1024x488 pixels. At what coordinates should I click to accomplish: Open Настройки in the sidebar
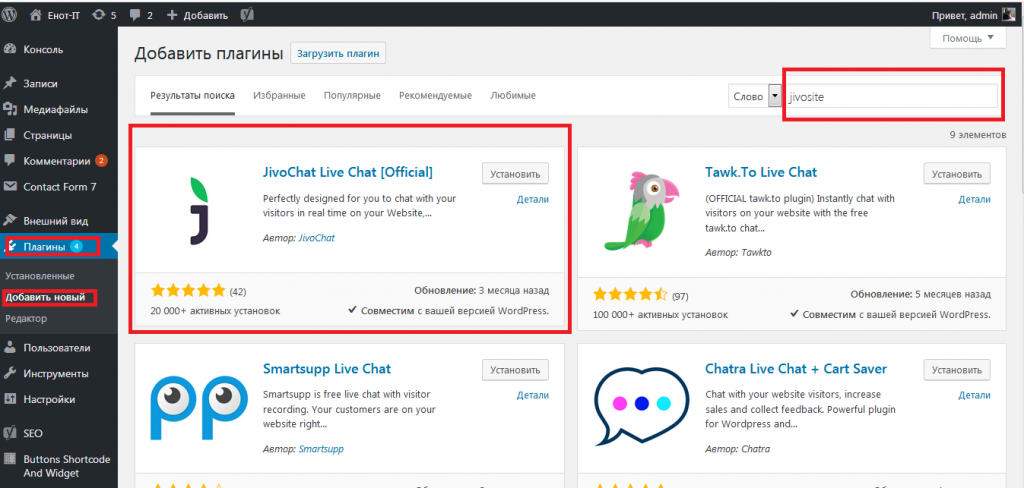(49, 399)
